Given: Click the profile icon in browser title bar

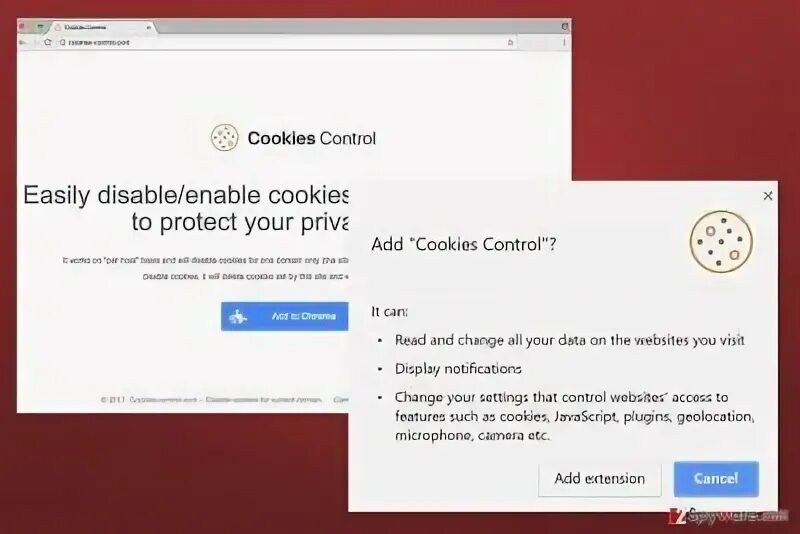Looking at the screenshot, I should coord(565,26).
